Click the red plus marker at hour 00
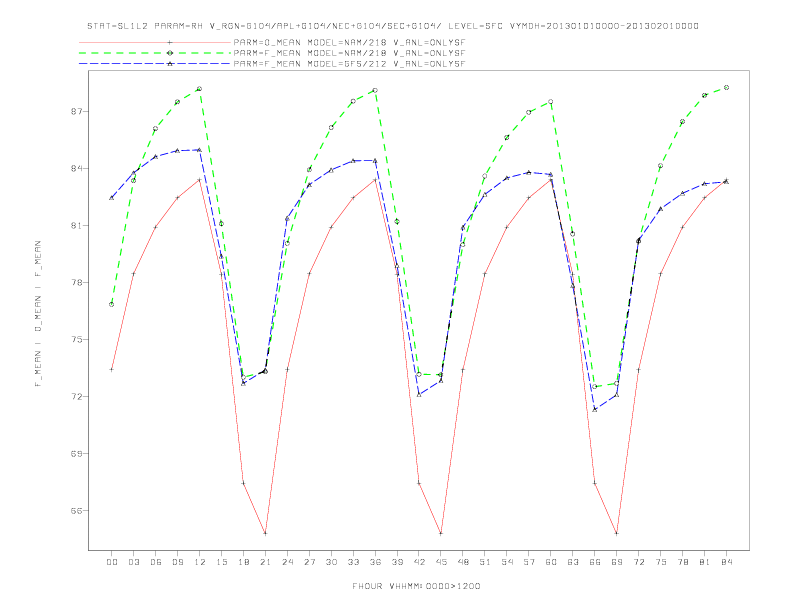The height and width of the screenshot is (612, 792). (112, 370)
